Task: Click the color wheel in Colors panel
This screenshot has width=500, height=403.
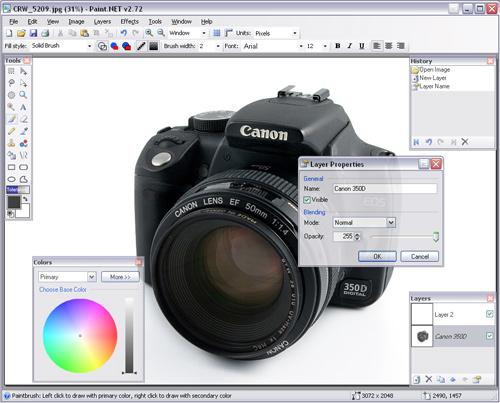Action: [x=80, y=336]
